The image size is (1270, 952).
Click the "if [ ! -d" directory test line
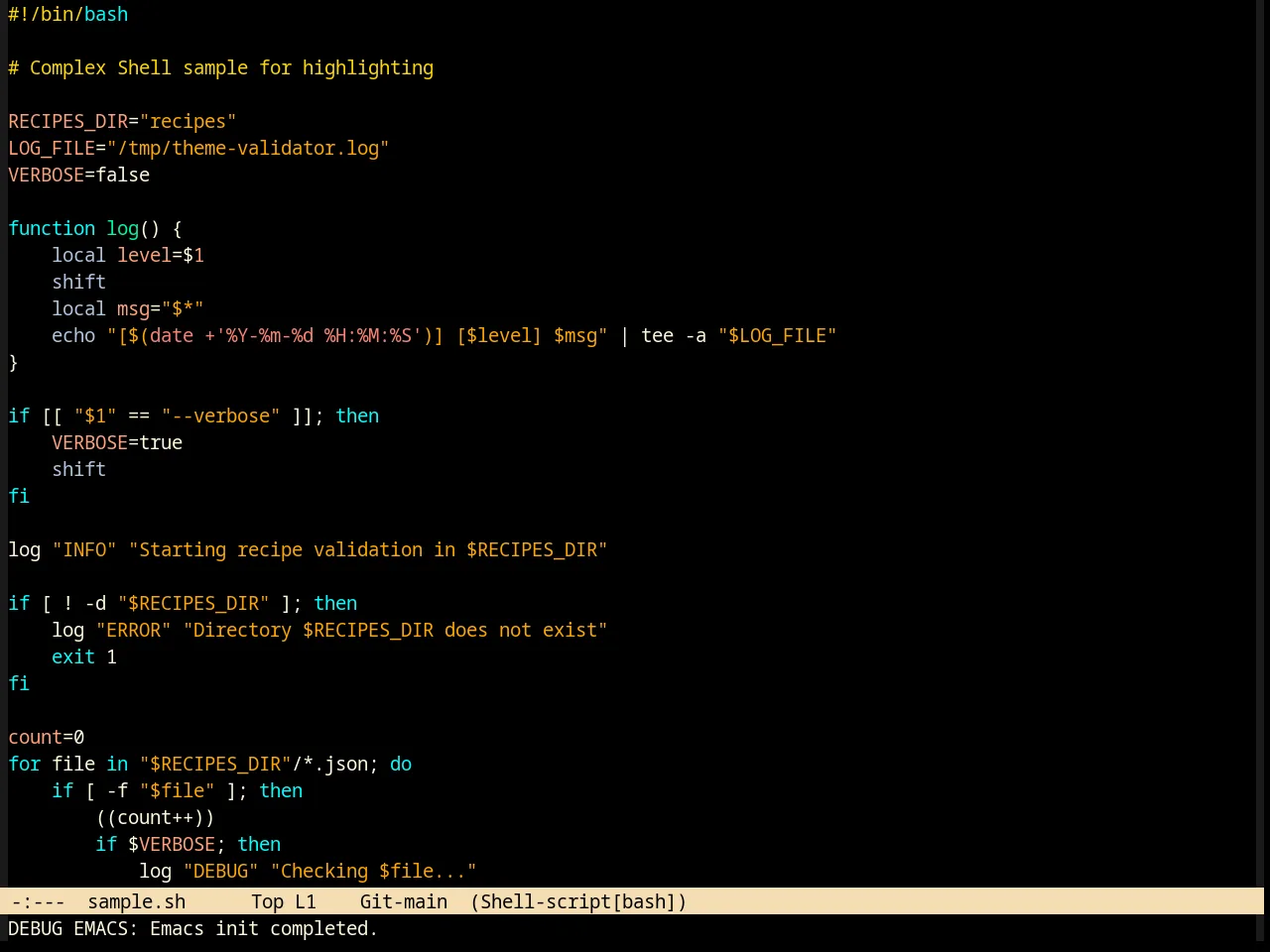[183, 603]
